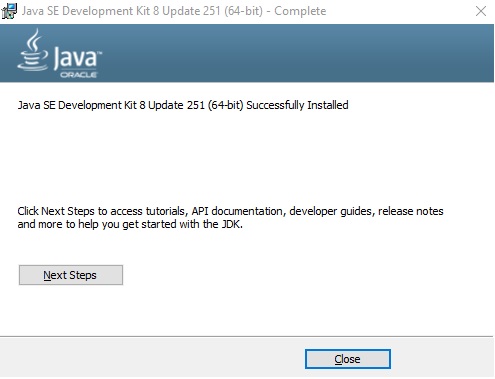The height and width of the screenshot is (379, 495).
Task: Click the Close button in the footer
Action: [347, 359]
